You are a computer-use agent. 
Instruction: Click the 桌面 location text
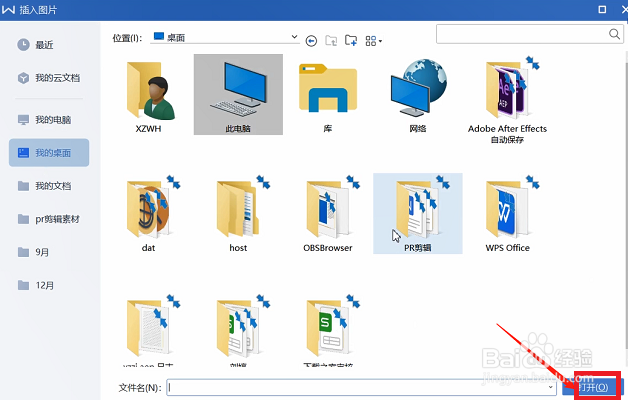(x=176, y=38)
